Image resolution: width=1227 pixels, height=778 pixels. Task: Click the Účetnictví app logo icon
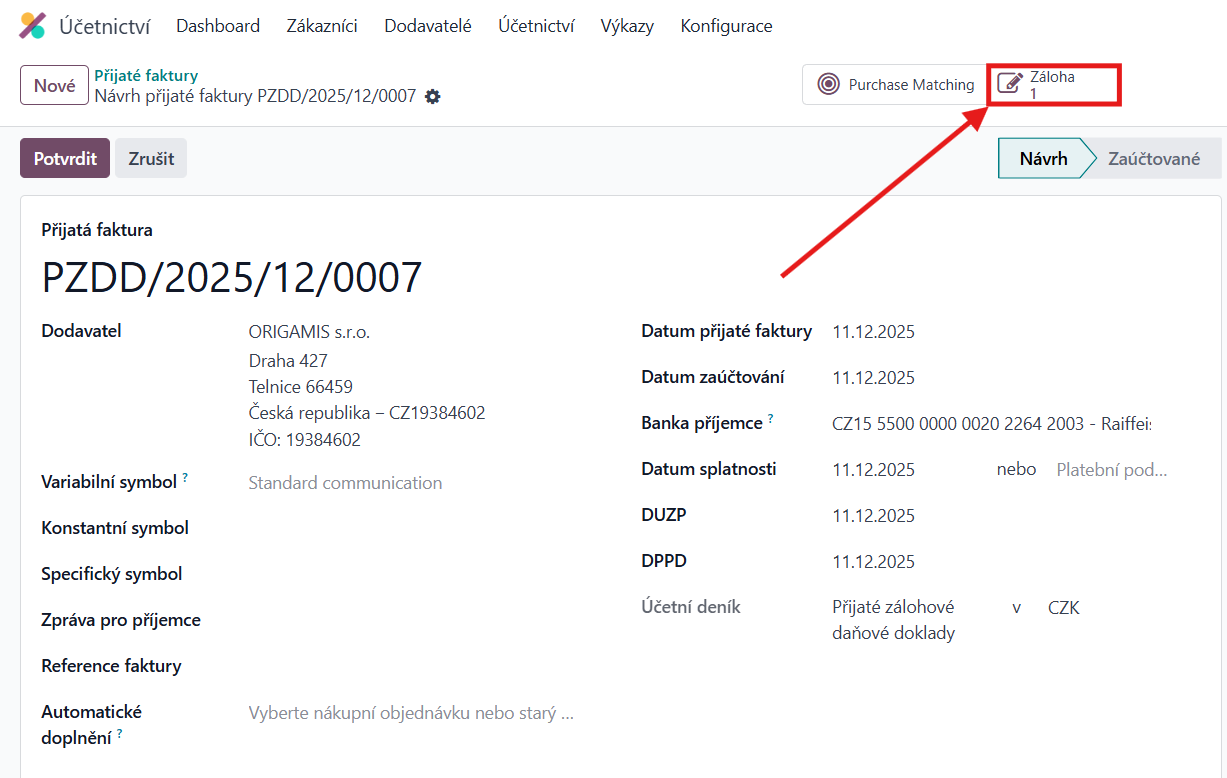pos(33,26)
